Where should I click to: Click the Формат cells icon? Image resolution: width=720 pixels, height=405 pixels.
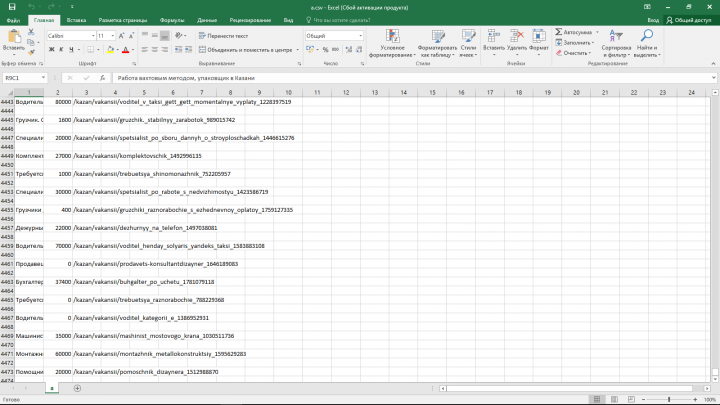point(539,36)
